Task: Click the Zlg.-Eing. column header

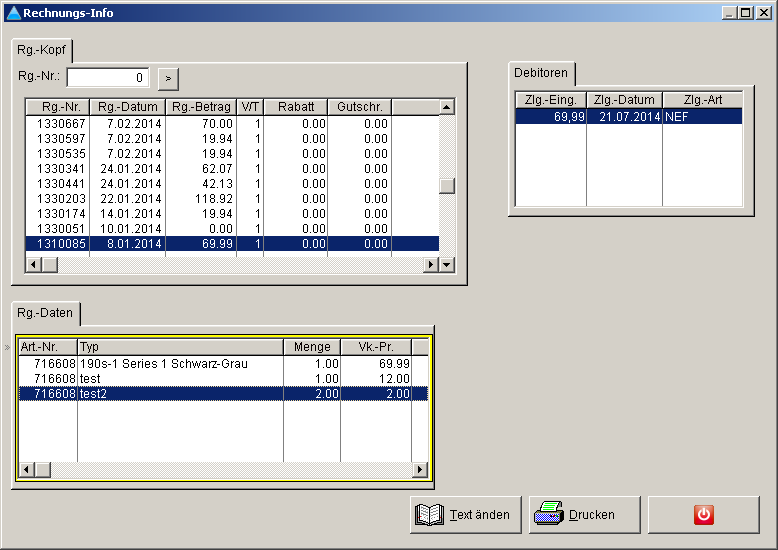Action: tap(551, 100)
